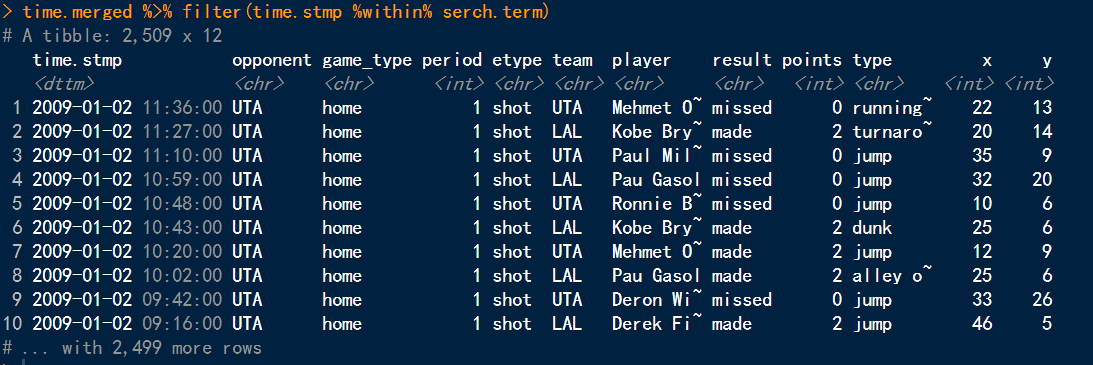Click 'dunk' type in row 6

tap(872, 228)
